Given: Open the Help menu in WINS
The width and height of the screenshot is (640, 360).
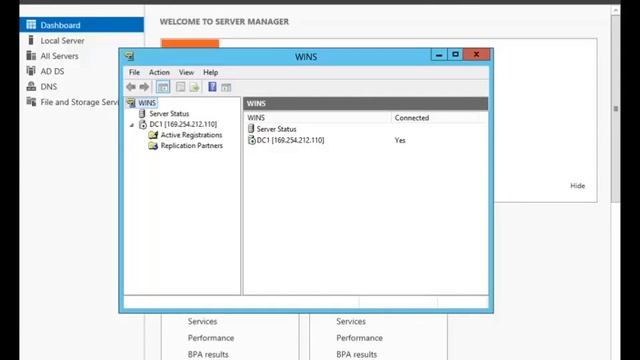Looking at the screenshot, I should click(x=211, y=72).
